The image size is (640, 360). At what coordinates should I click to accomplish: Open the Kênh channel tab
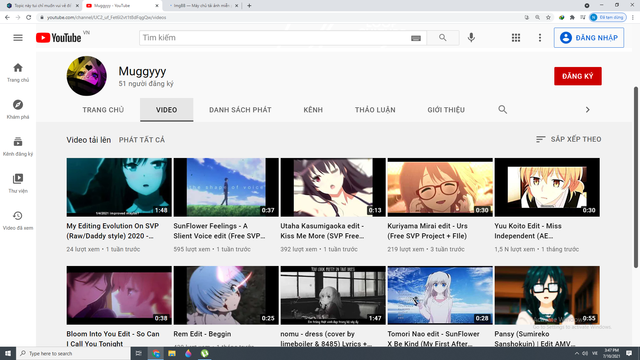tap(313, 110)
